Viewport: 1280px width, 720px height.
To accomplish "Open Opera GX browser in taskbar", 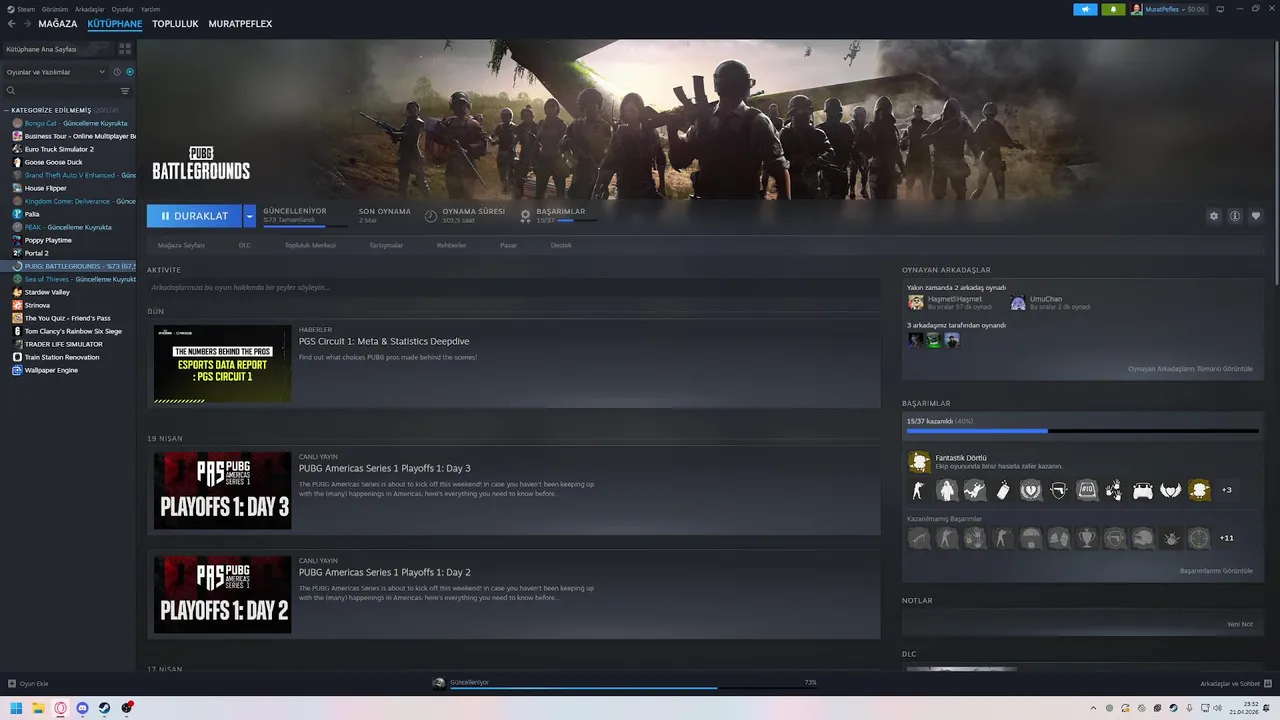I will tap(61, 708).
